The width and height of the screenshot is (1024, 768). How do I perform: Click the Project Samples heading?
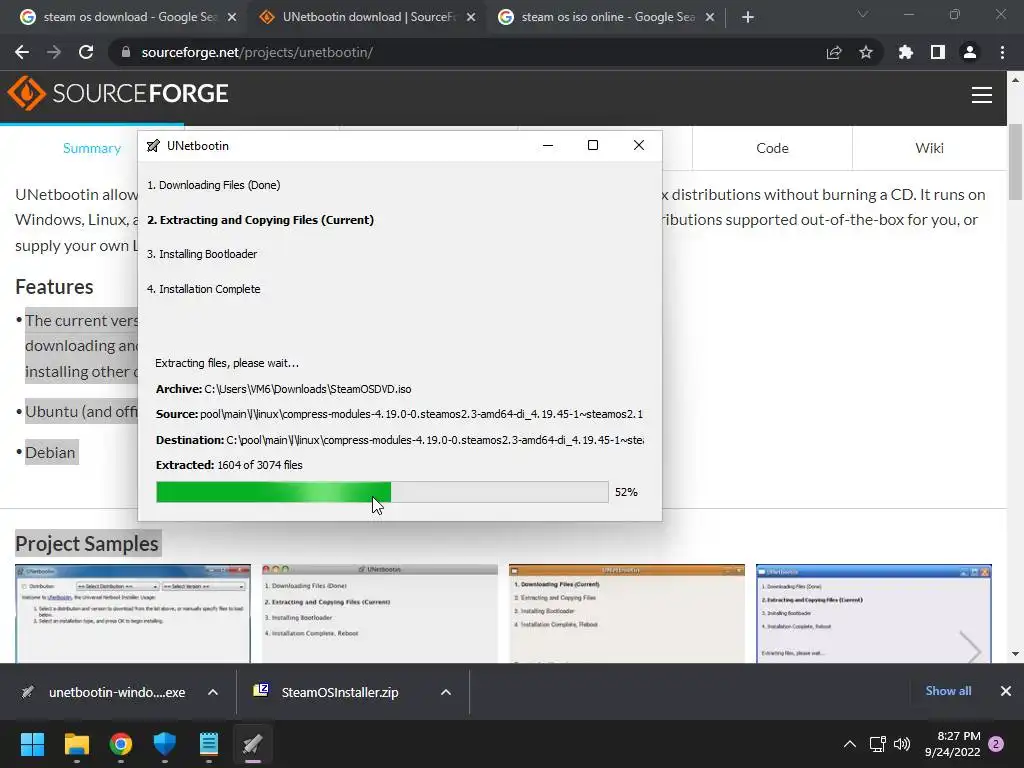click(x=87, y=543)
